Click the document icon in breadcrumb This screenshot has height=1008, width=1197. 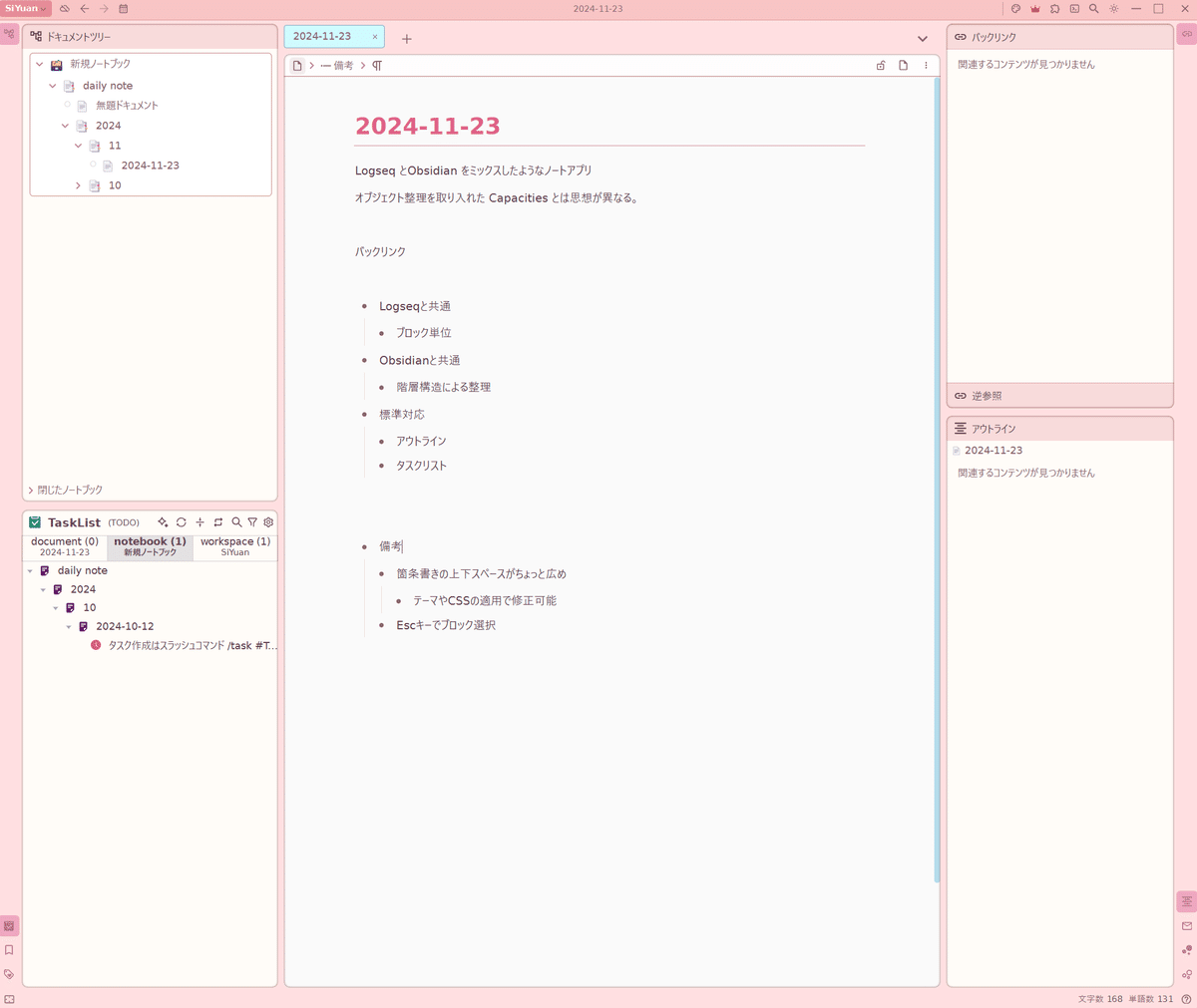click(x=297, y=66)
